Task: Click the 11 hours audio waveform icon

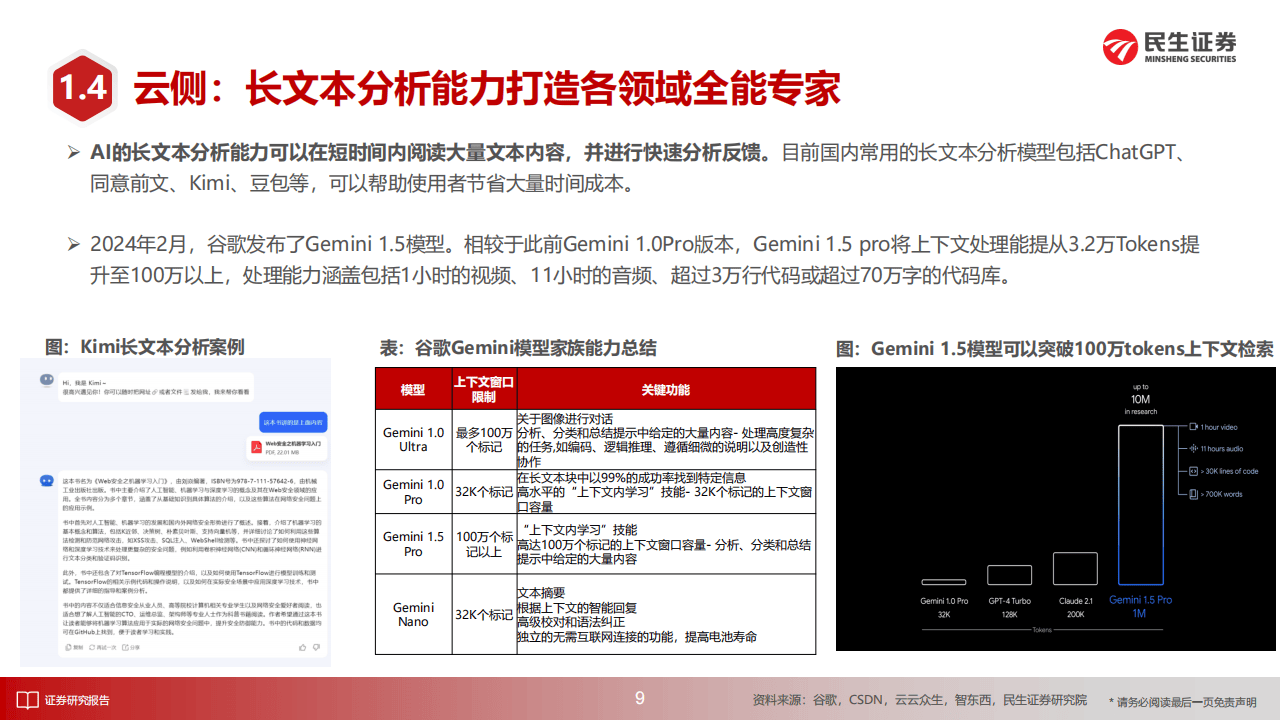Action: [x=1193, y=448]
